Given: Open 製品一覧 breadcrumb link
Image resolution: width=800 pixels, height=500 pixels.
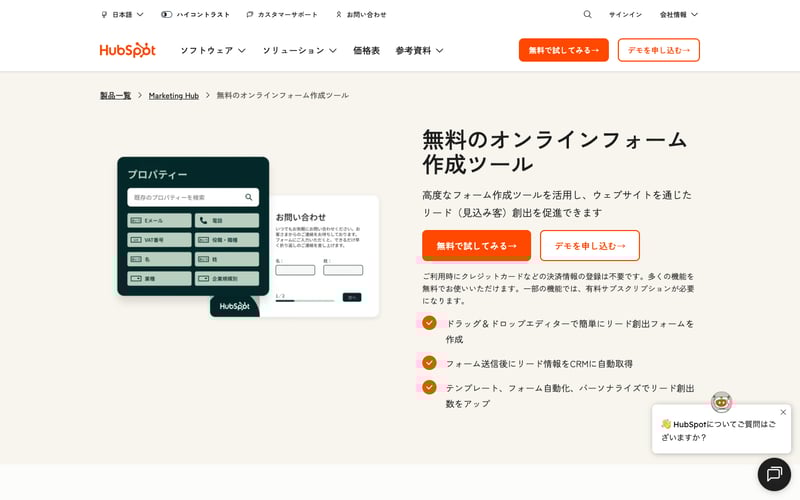Looking at the screenshot, I should (115, 95).
